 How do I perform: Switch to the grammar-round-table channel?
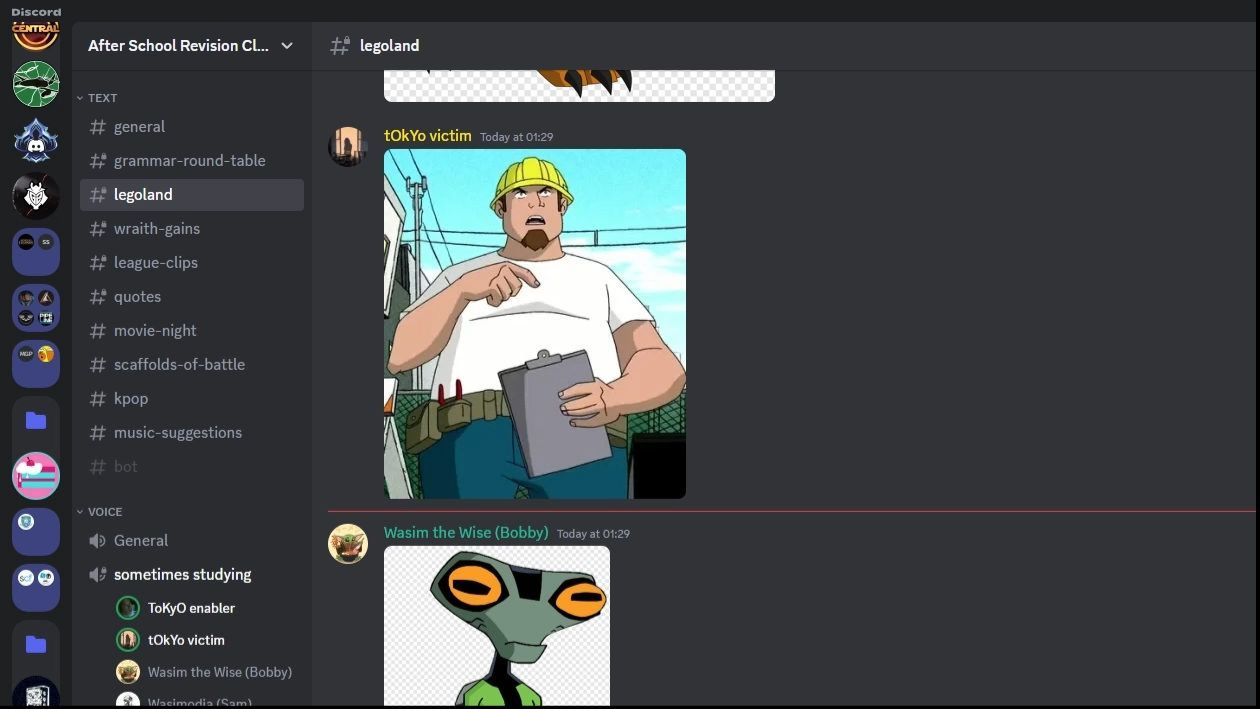(x=191, y=160)
